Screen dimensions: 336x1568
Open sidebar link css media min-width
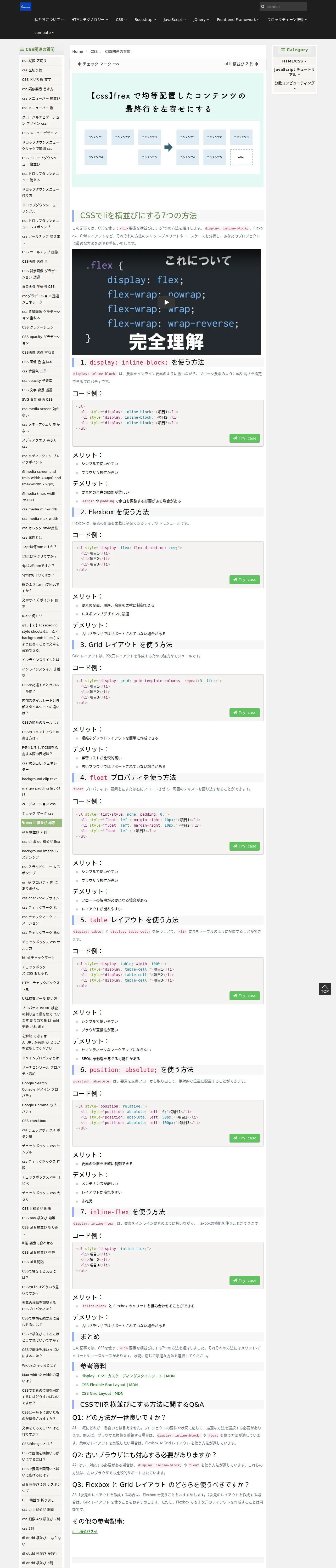(40, 510)
